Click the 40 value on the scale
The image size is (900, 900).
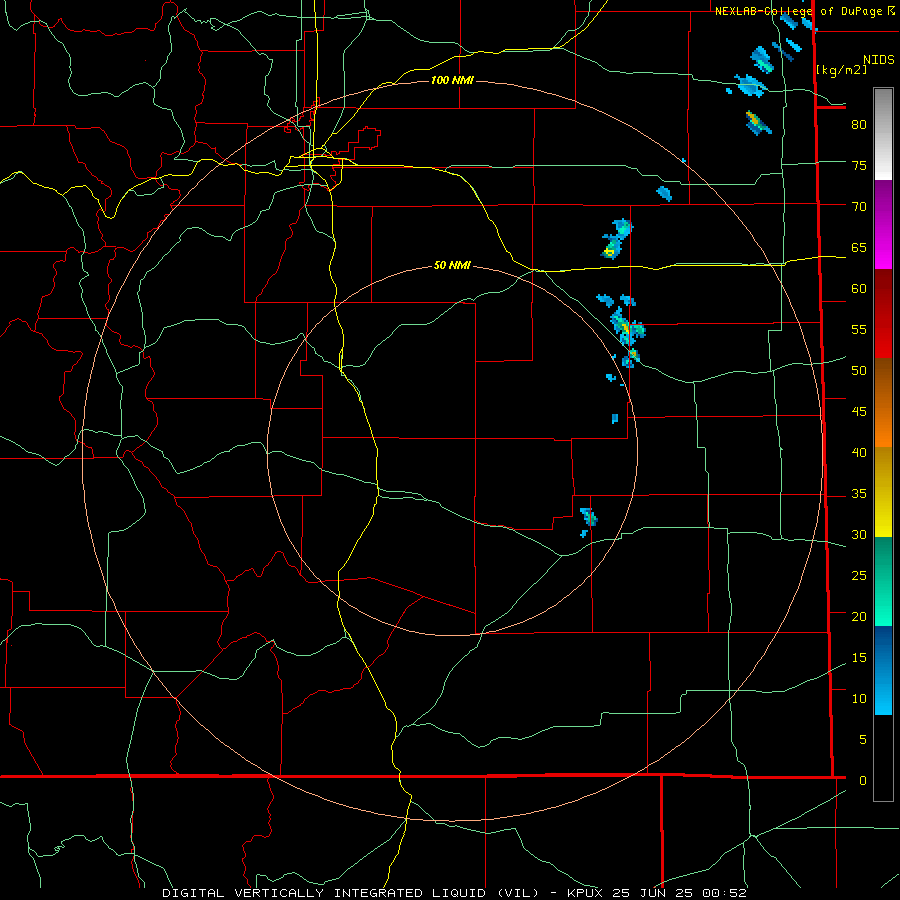tap(859, 452)
